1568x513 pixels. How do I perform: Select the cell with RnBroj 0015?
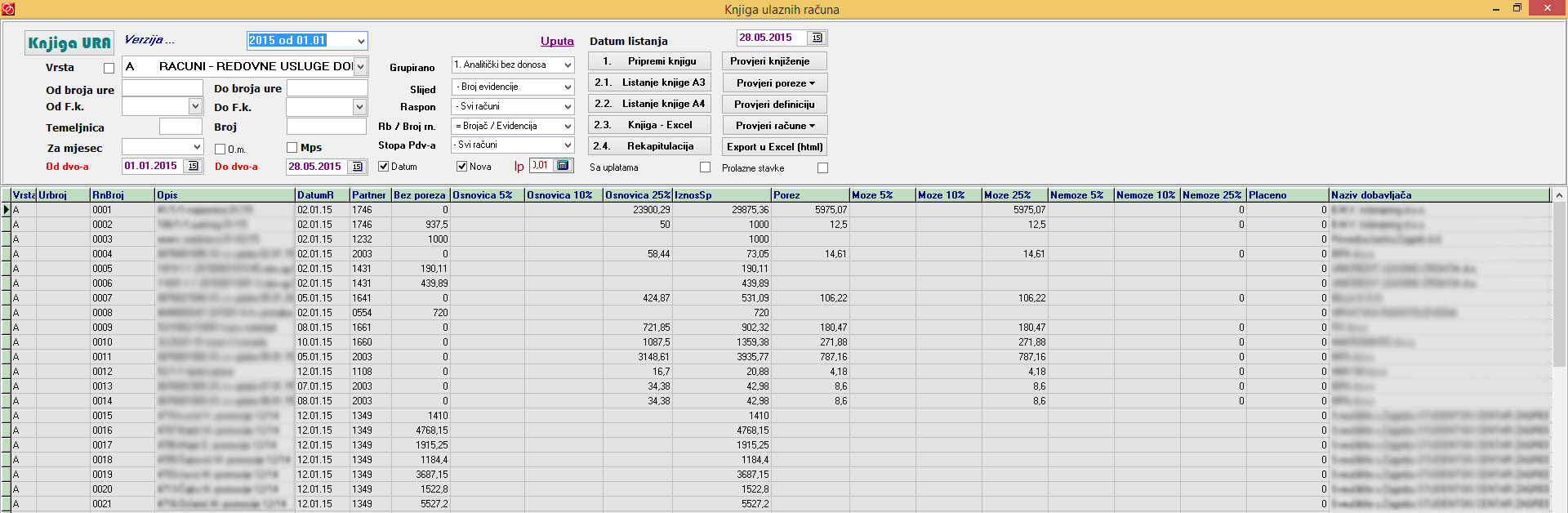(122, 416)
